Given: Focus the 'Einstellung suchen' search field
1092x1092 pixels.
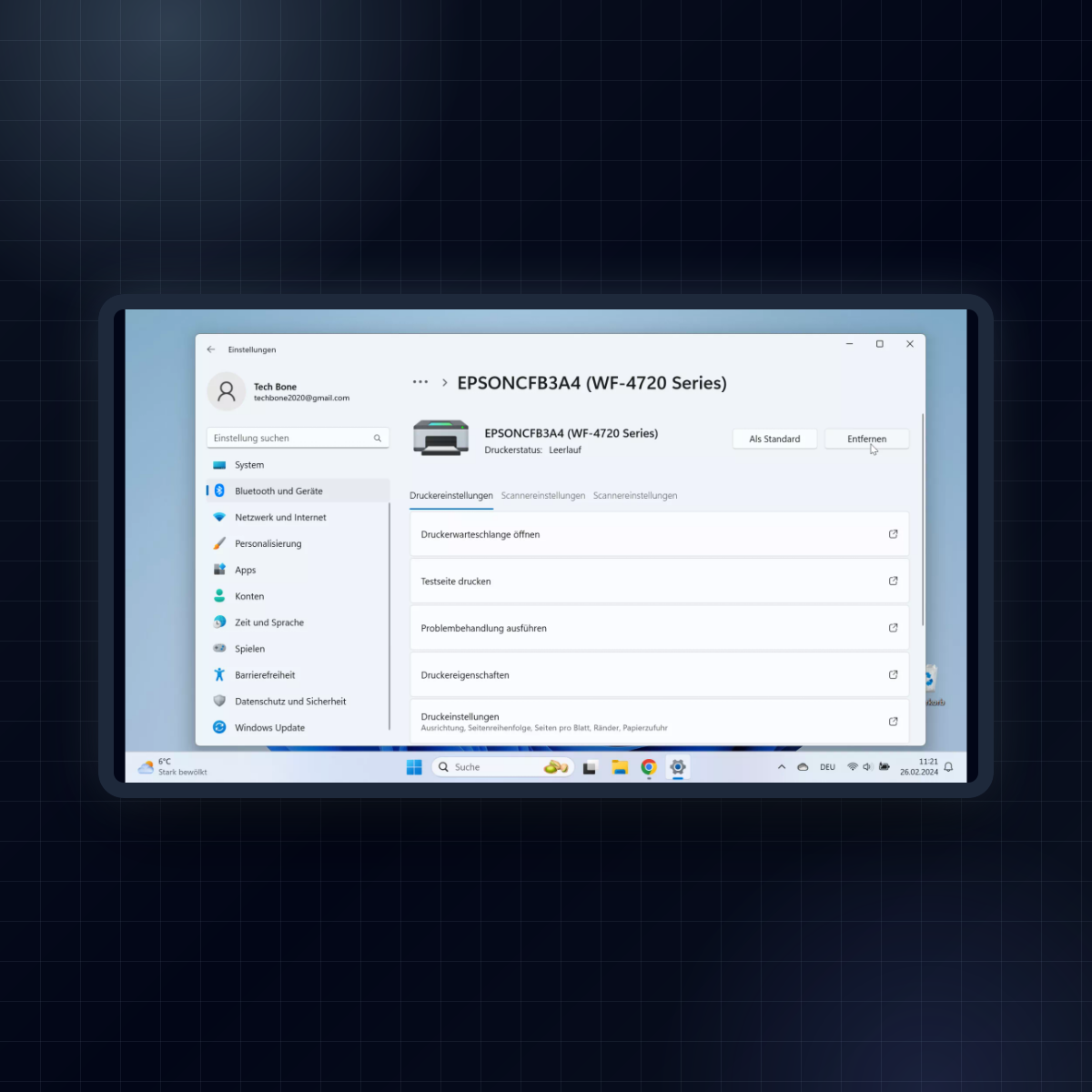Looking at the screenshot, I should pos(298,438).
